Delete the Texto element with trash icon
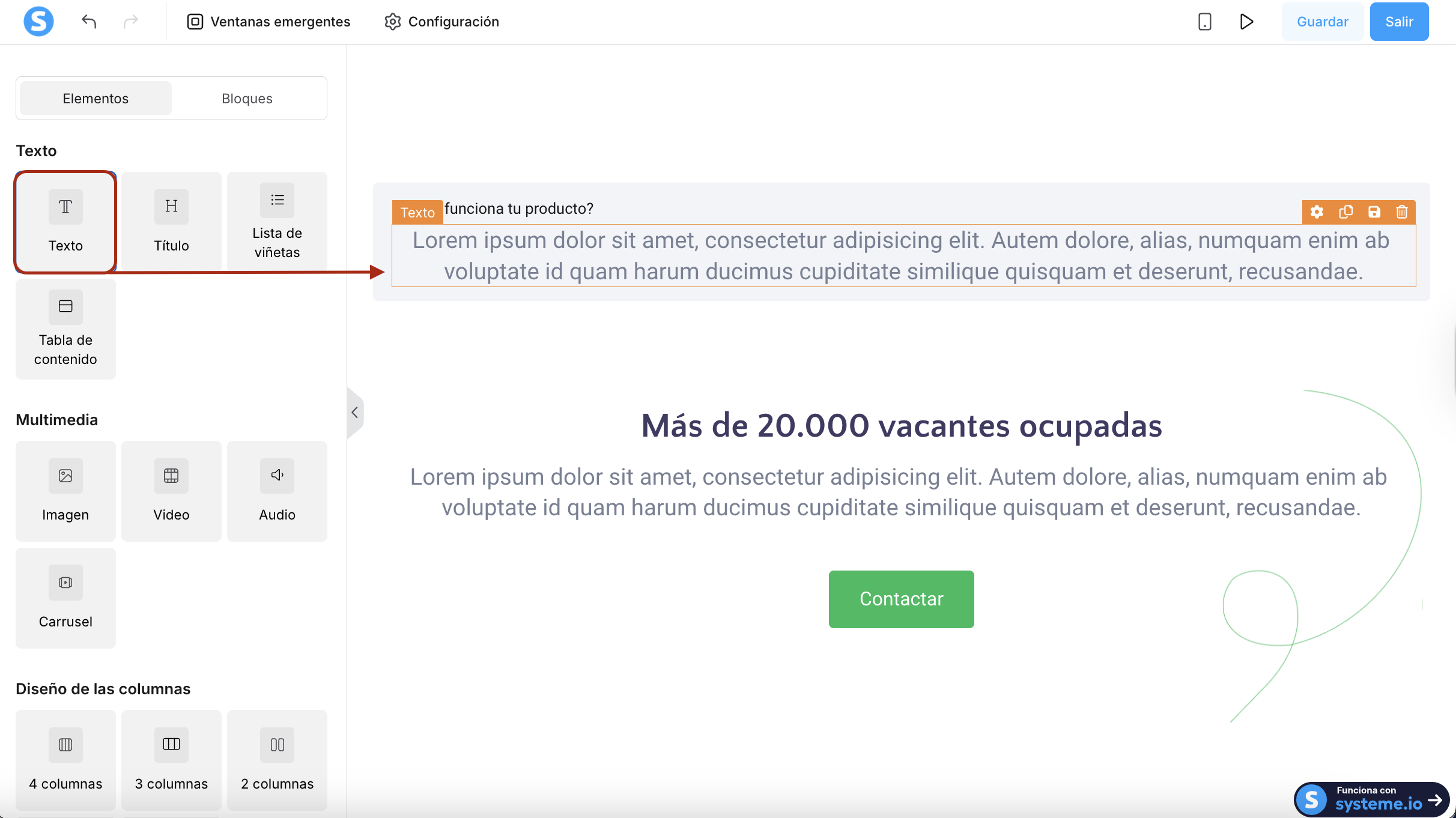Image resolution: width=1456 pixels, height=818 pixels. point(1402,212)
